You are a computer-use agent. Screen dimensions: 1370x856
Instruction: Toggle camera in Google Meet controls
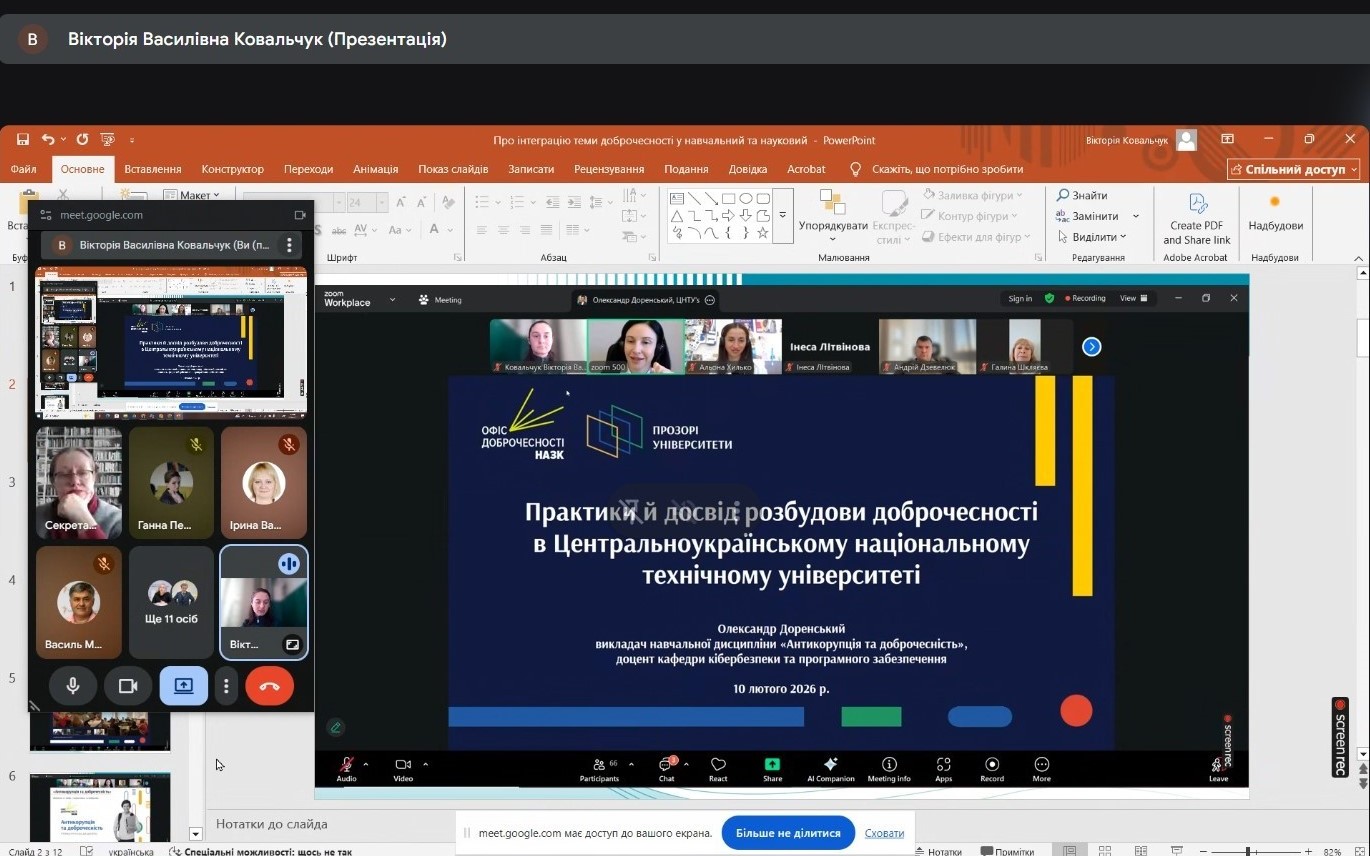128,686
